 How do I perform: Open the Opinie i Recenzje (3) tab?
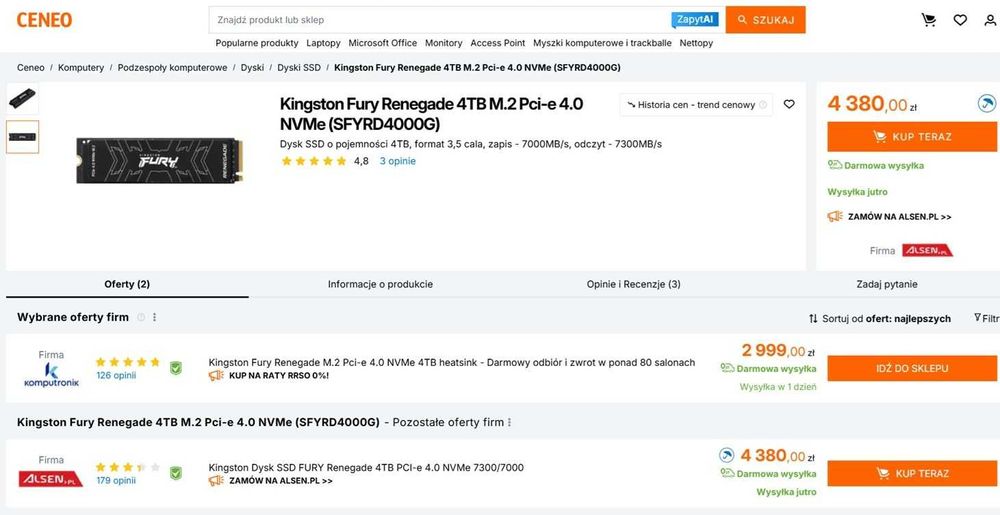click(x=633, y=284)
